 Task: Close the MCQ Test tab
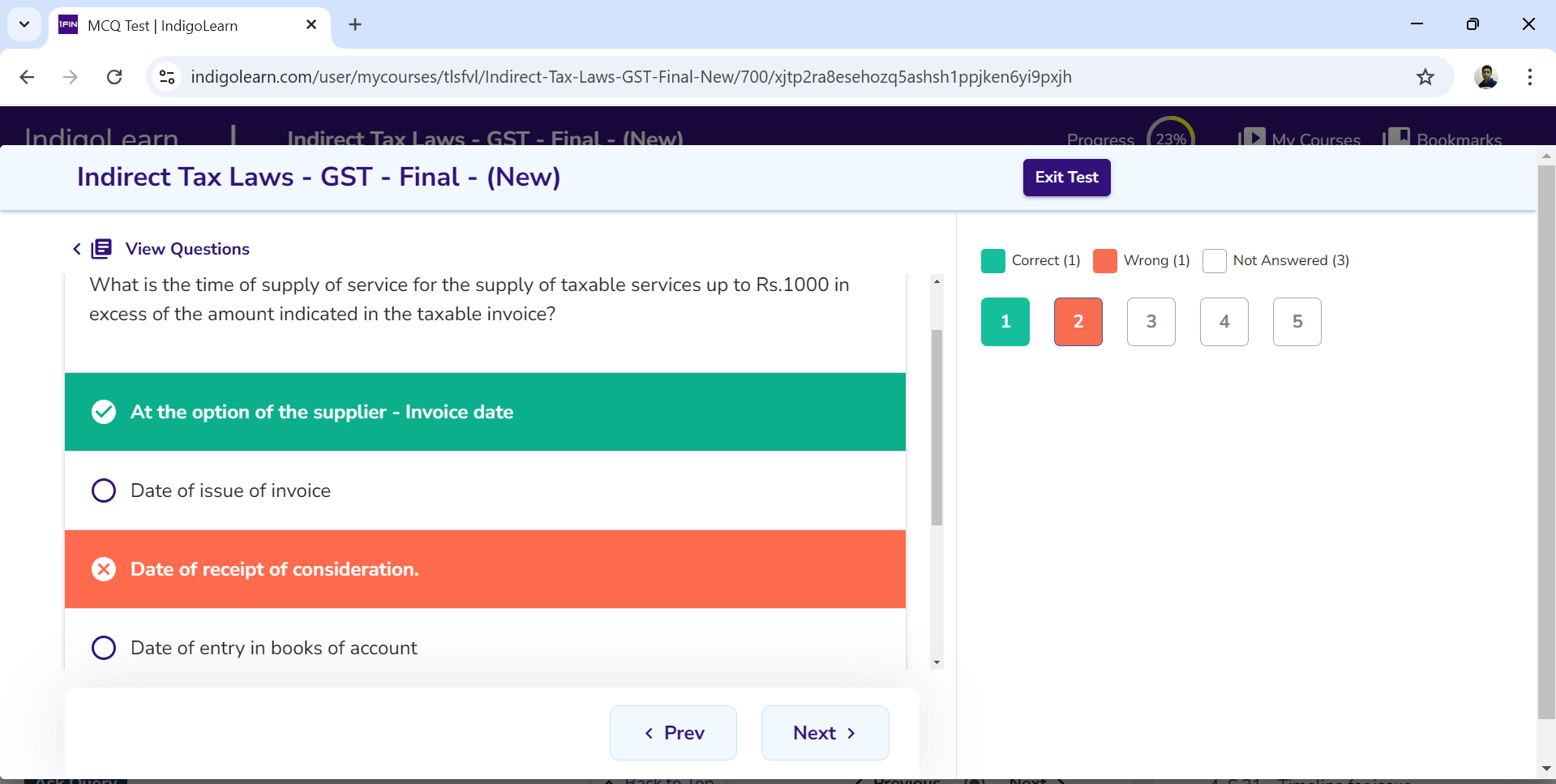(311, 25)
